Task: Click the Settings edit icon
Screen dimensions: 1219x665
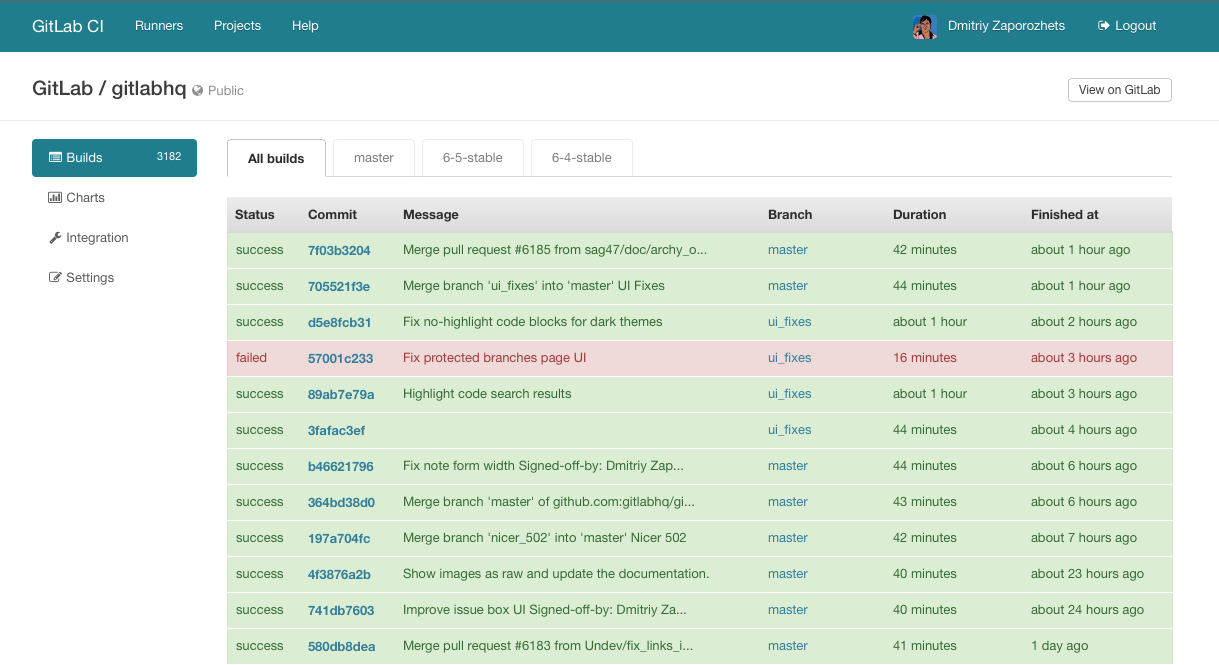Action: coord(55,278)
